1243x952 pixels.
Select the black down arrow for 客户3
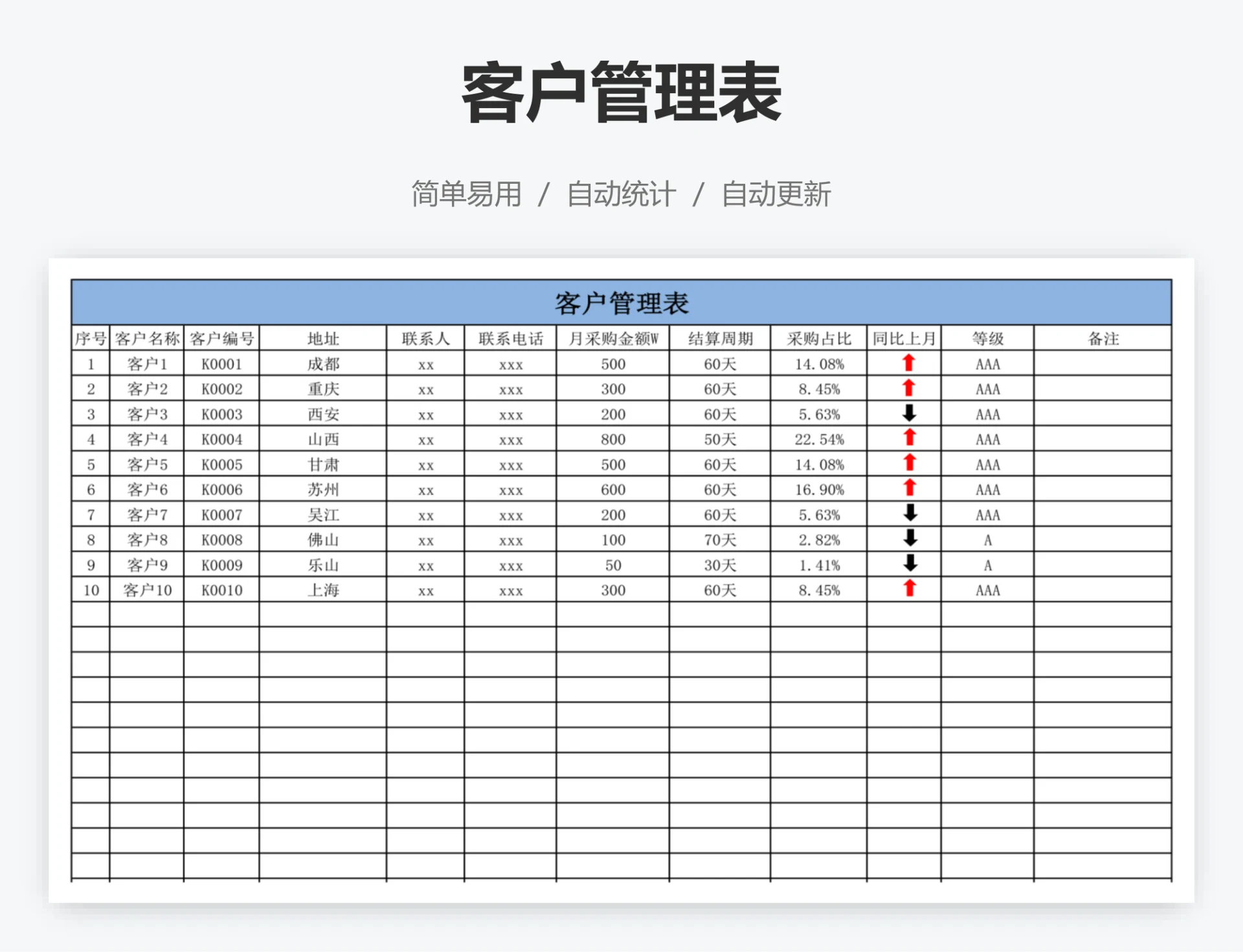[909, 414]
